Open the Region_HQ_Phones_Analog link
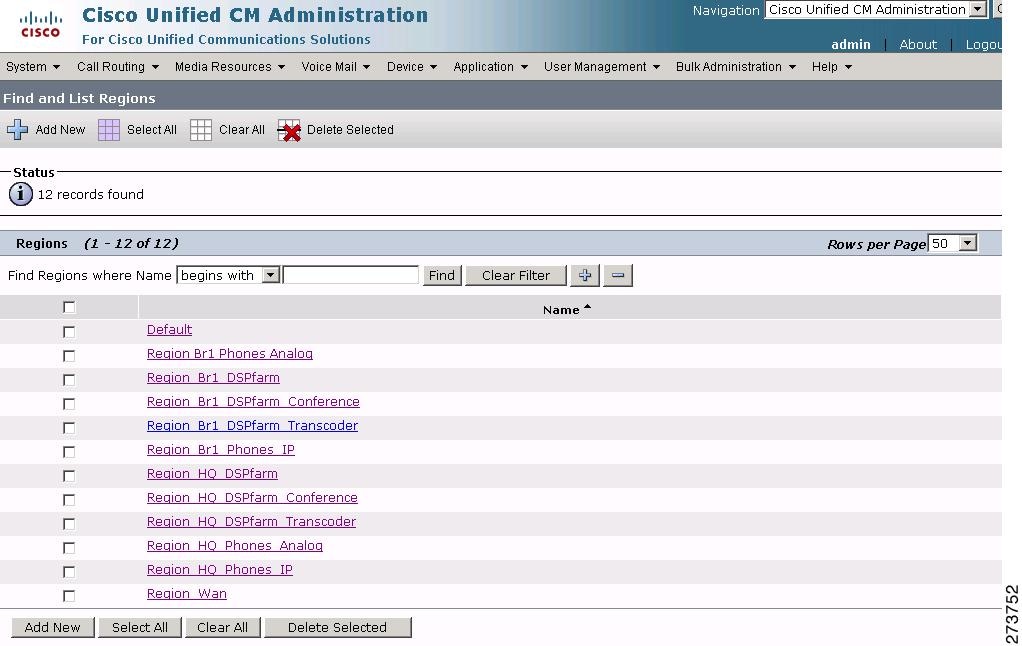 click(x=235, y=546)
